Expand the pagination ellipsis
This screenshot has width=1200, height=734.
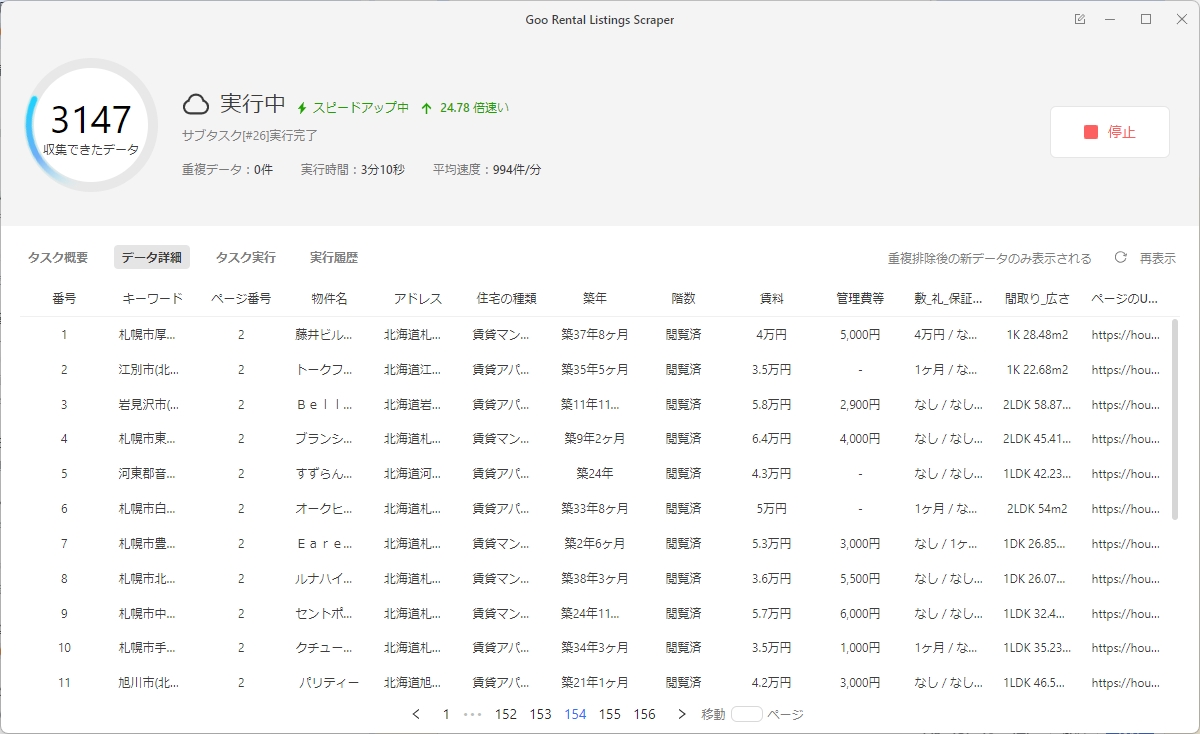click(473, 714)
